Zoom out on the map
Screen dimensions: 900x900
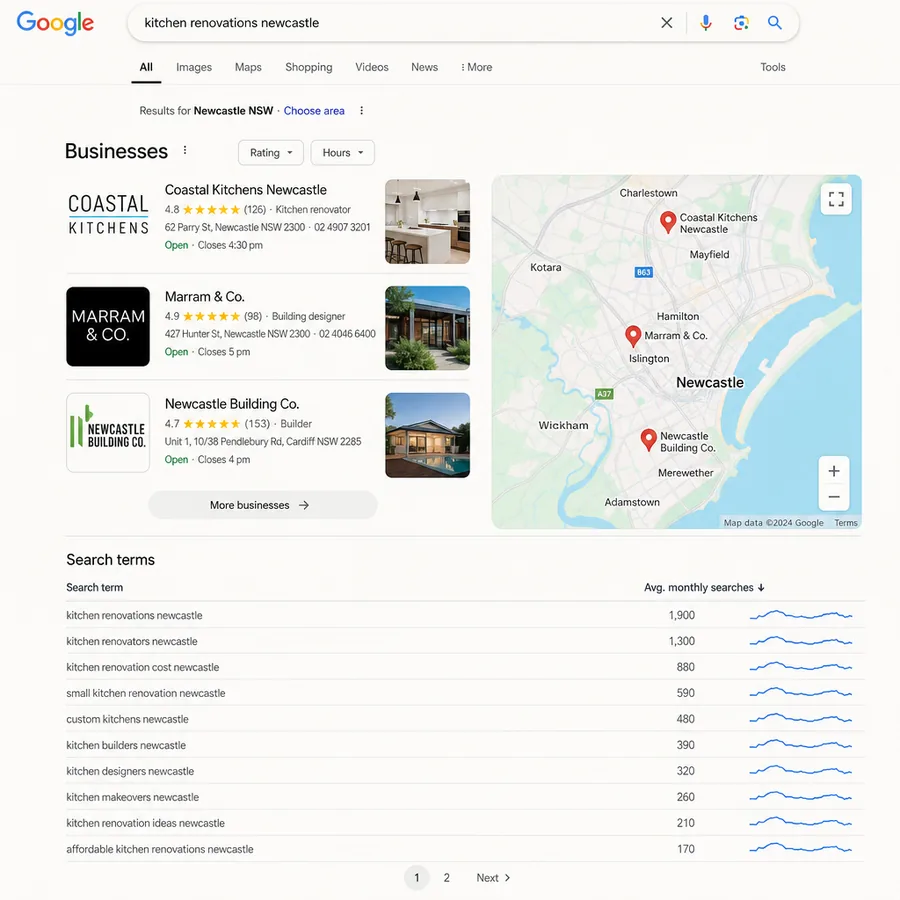click(834, 497)
